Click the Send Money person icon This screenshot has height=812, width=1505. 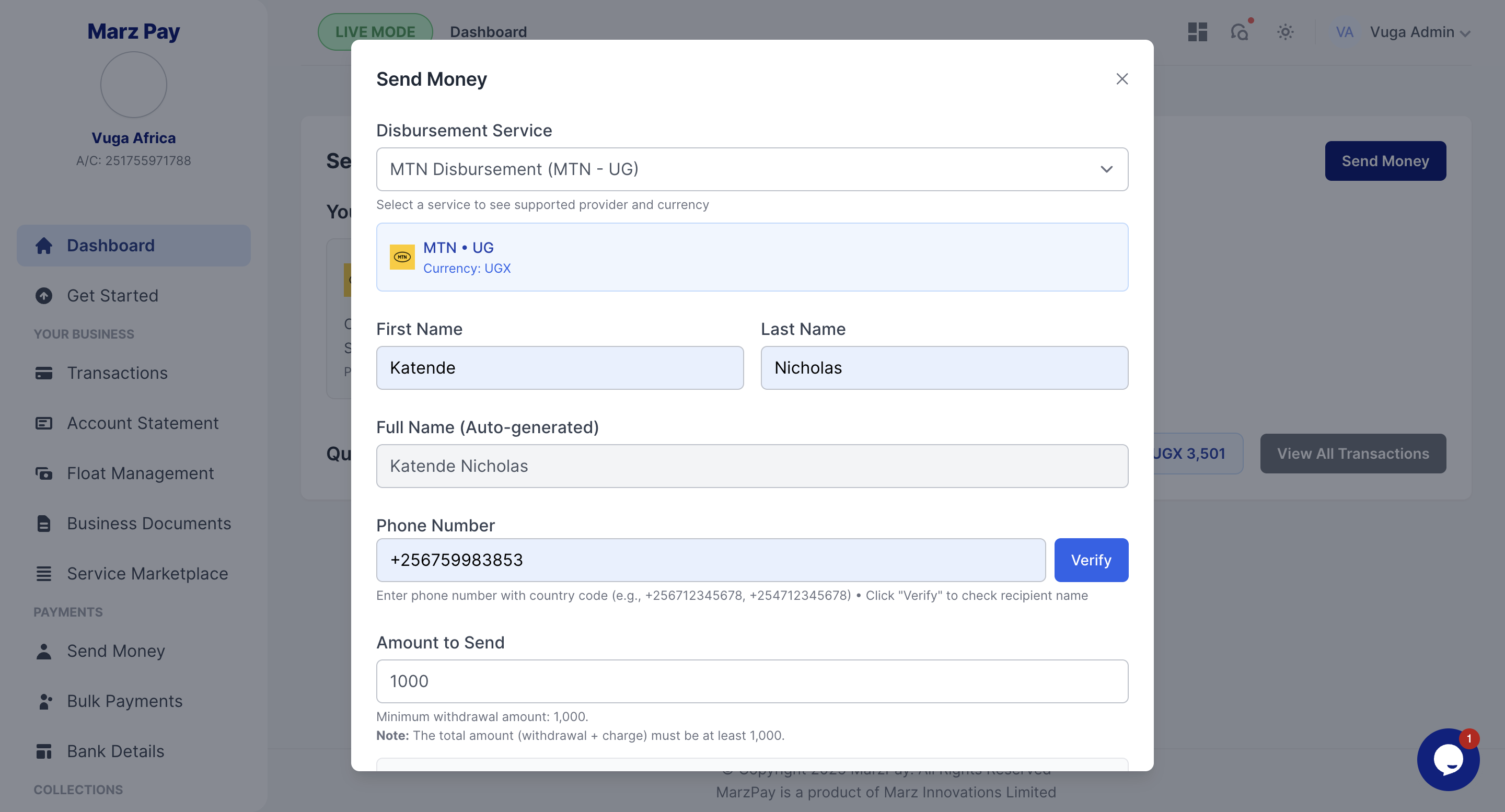pos(44,651)
